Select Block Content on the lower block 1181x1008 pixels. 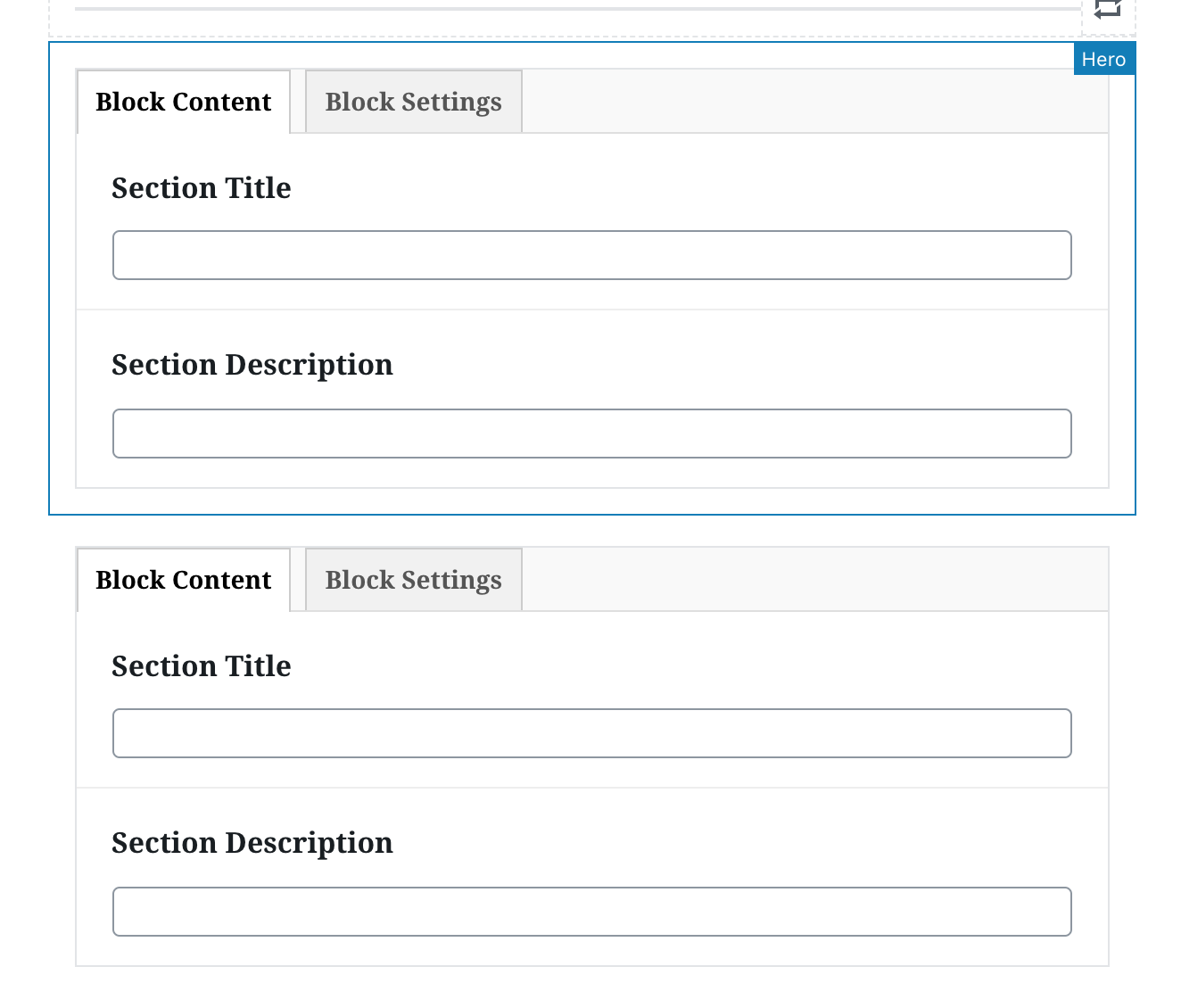[x=183, y=579]
